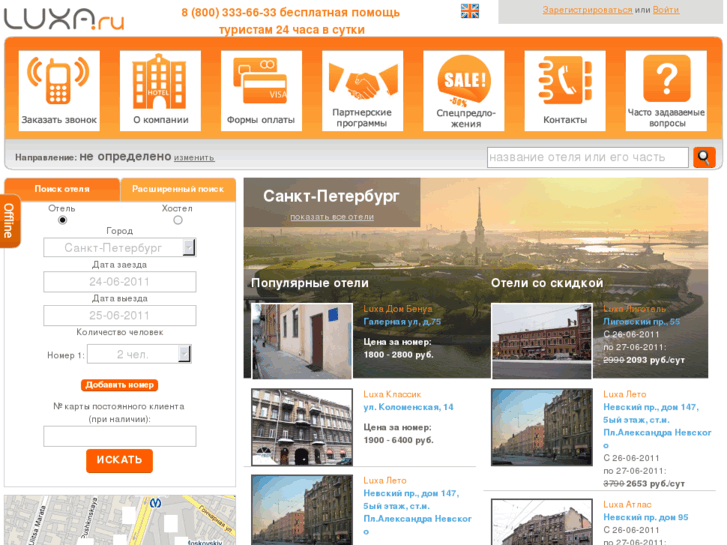Click the price text '1900 - 6400 руб.'

pos(398,440)
